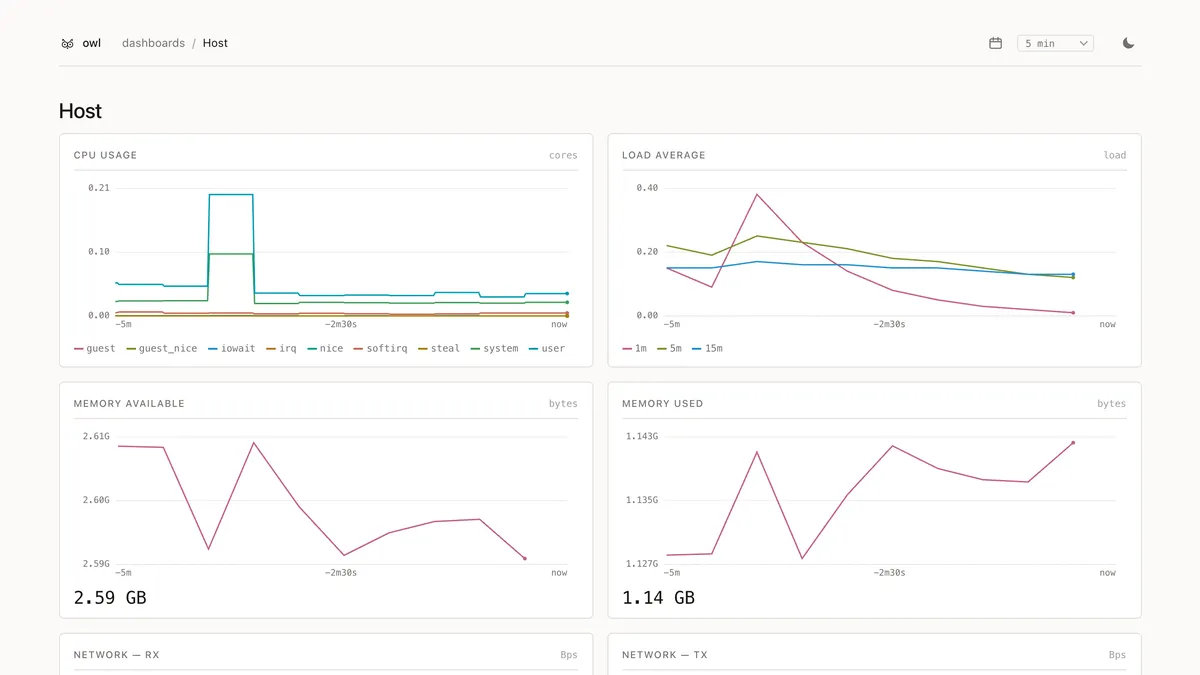This screenshot has width=1200, height=675.
Task: Click the Bps unit on Network RX panel
Action: (569, 655)
